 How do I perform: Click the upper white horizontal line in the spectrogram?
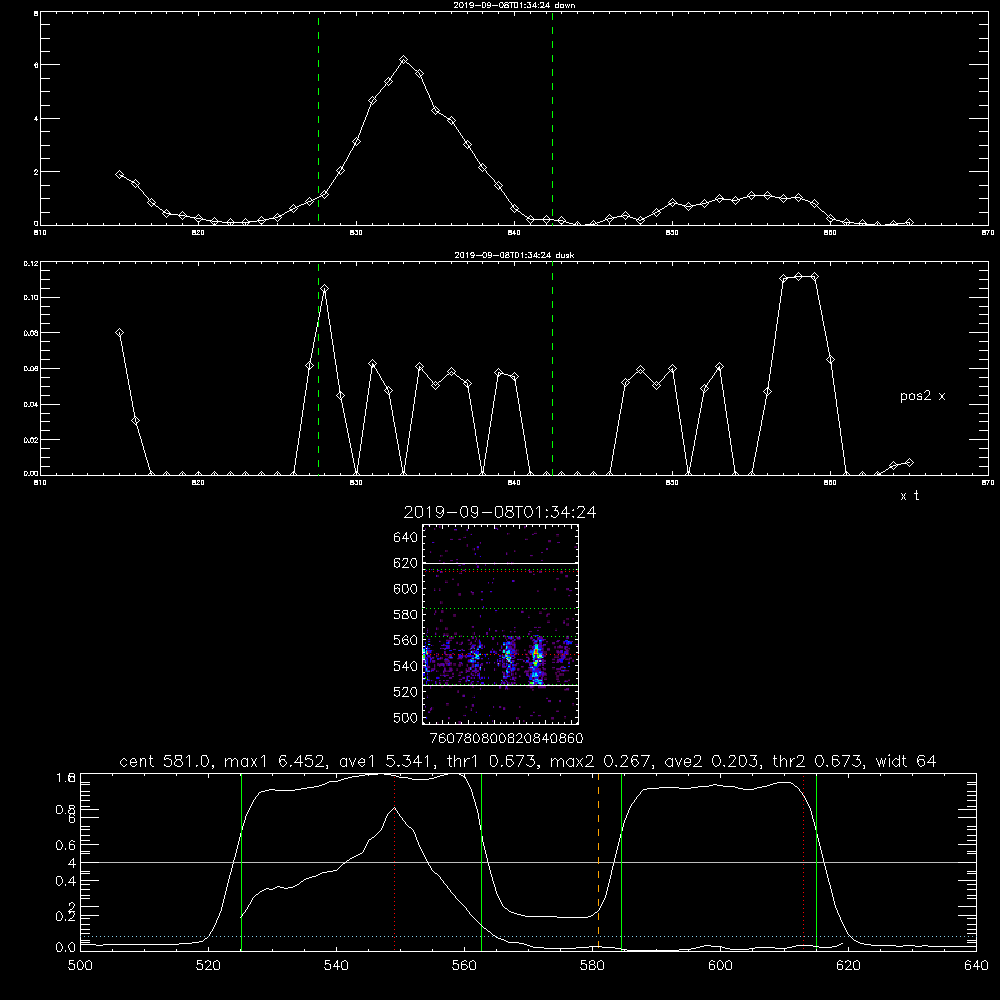tap(500, 563)
